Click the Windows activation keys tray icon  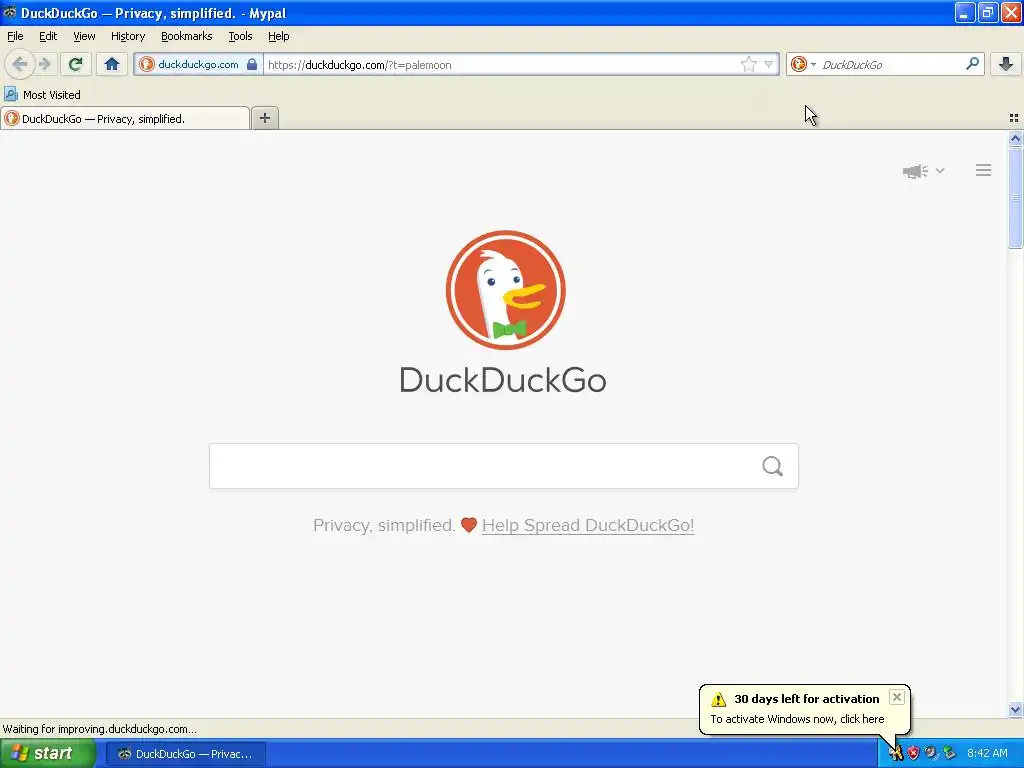[895, 754]
